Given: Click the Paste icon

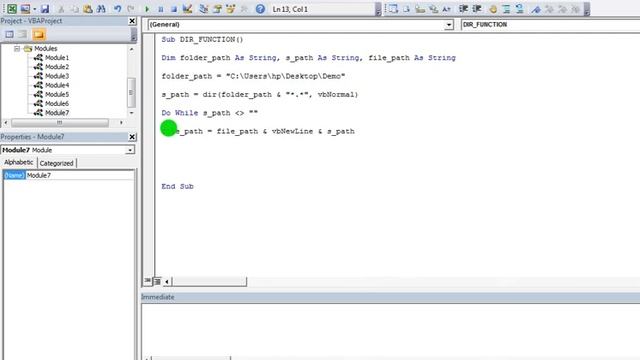Looking at the screenshot, I should click(88, 9).
